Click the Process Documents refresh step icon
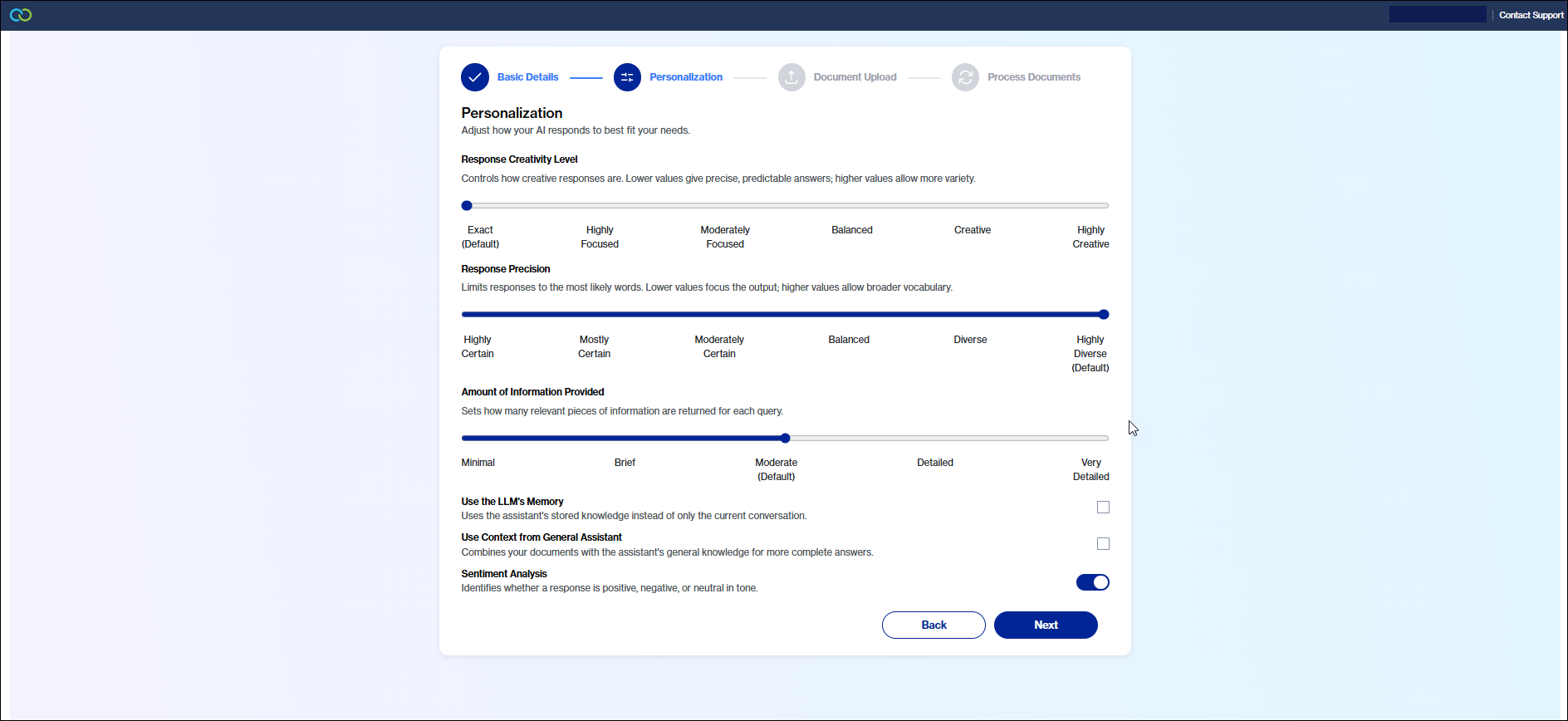This screenshot has height=721, width=1568. coord(965,77)
